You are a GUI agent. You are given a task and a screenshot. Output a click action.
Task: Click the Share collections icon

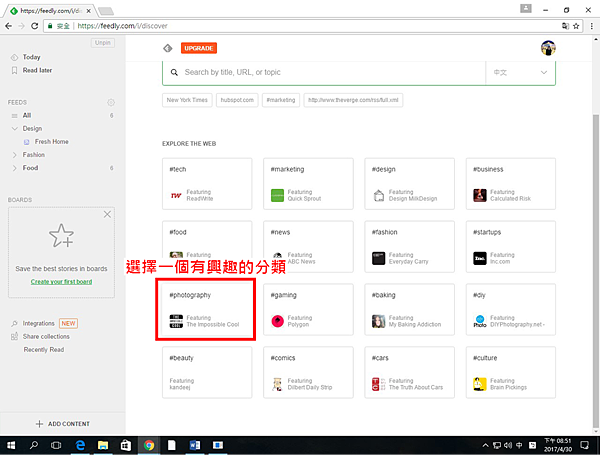[x=14, y=337]
